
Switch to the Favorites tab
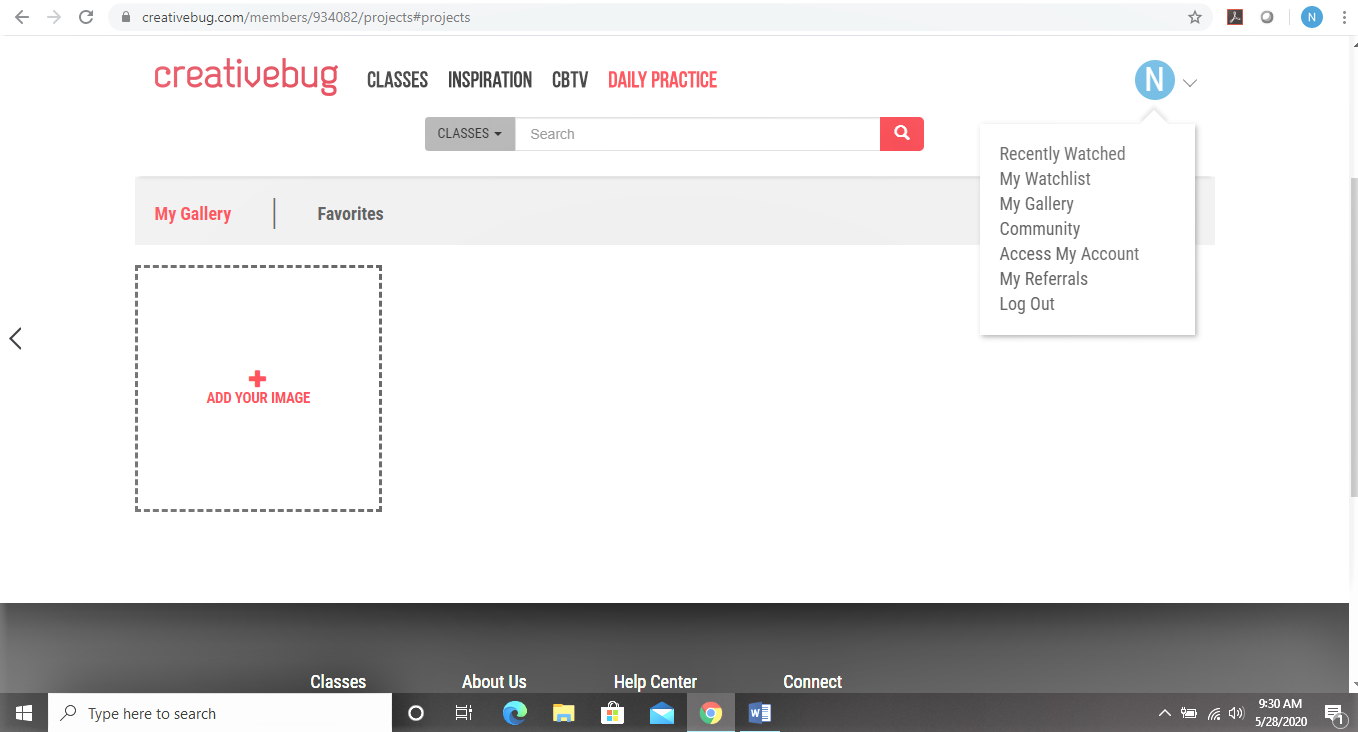click(x=350, y=214)
